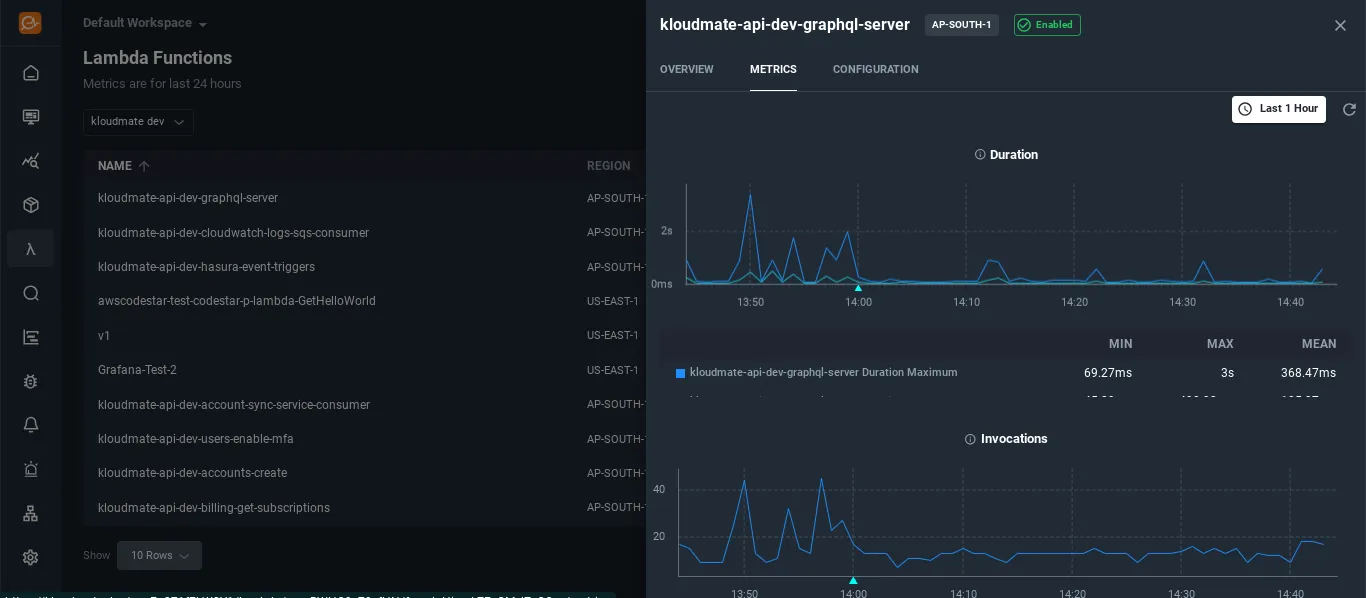
Task: Click the 368.47ms mean duration value
Action: tap(1308, 373)
